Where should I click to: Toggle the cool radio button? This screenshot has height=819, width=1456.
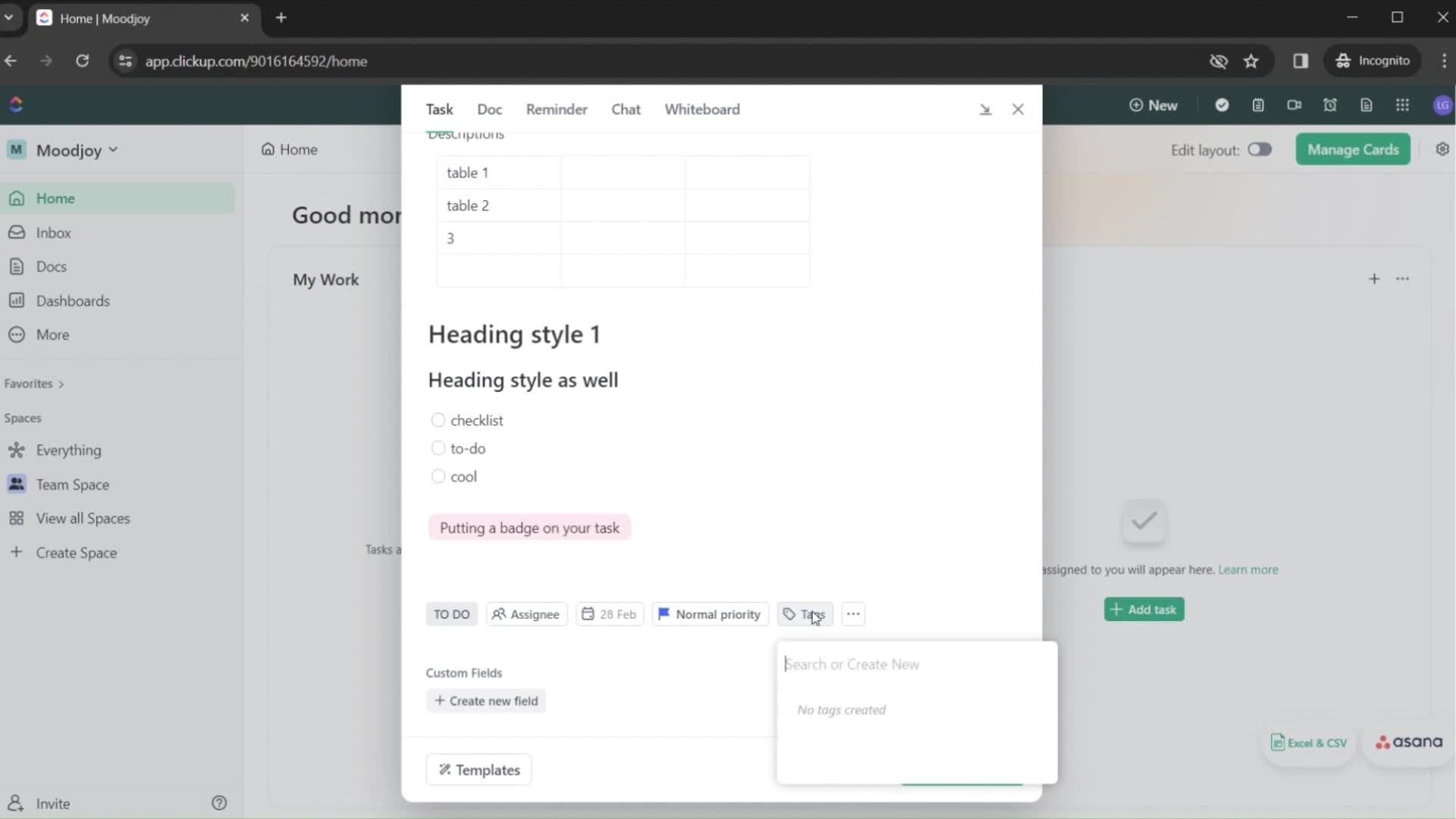437,476
